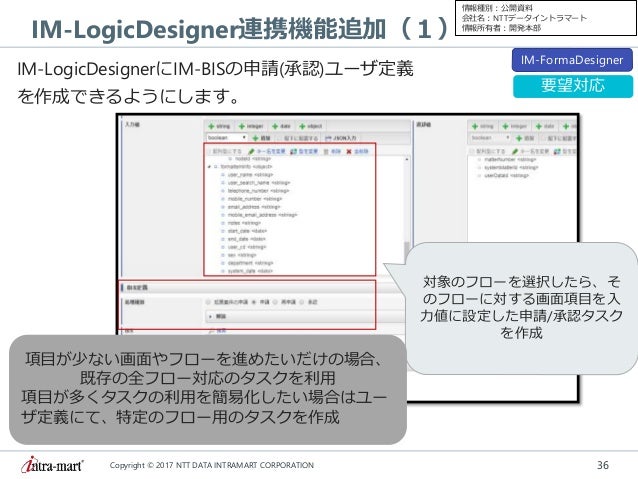Click the 要望対応 cyan label

pos(573,86)
